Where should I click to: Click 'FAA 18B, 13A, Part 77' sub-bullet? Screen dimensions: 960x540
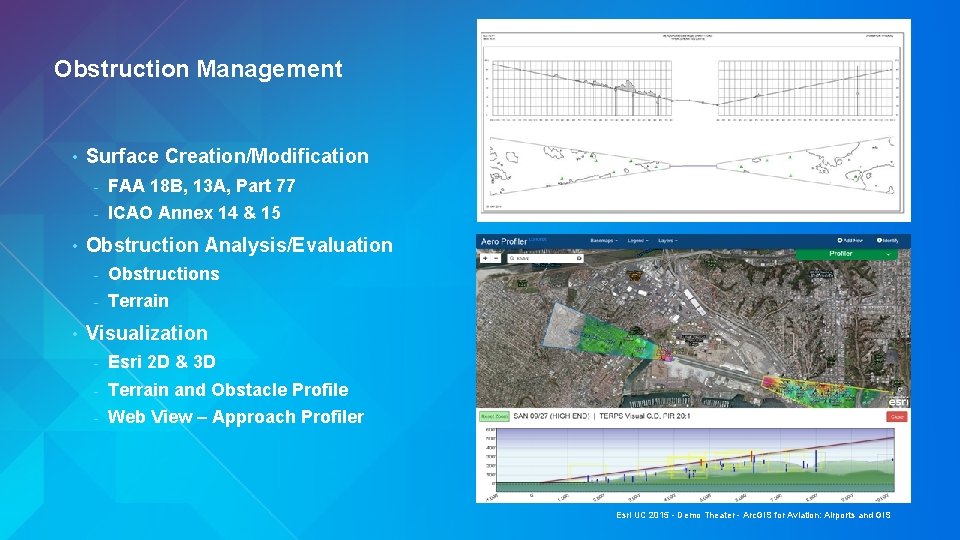pos(201,186)
